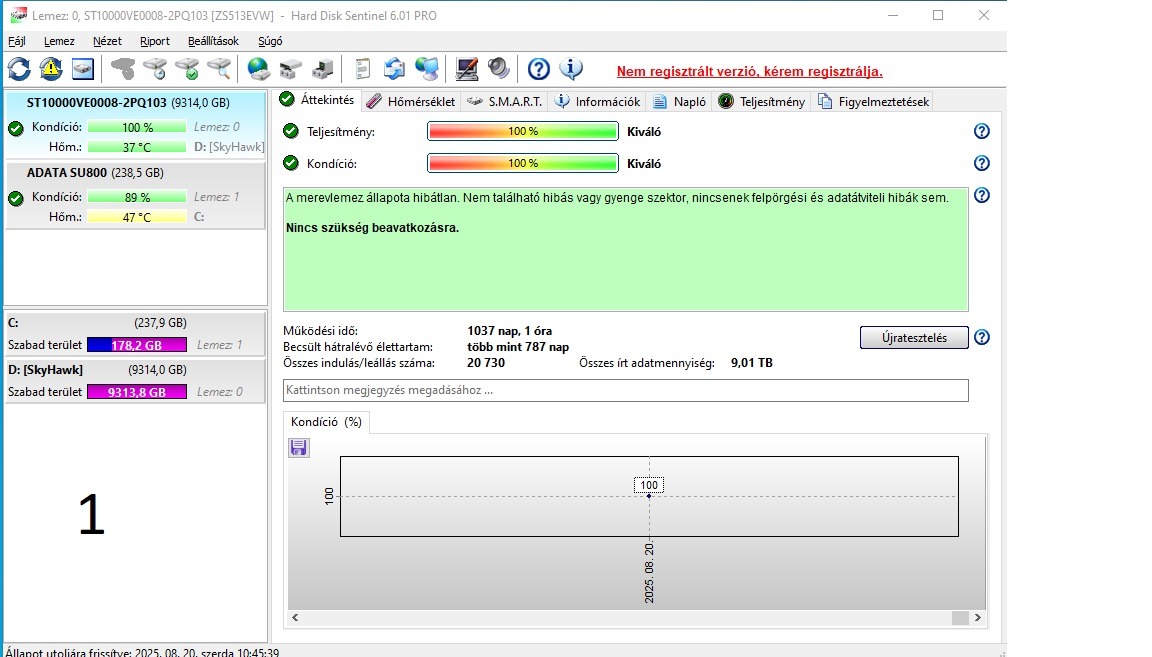The height and width of the screenshot is (657, 1152).
Task: Click chart scrollbar left arrow
Action: click(295, 617)
